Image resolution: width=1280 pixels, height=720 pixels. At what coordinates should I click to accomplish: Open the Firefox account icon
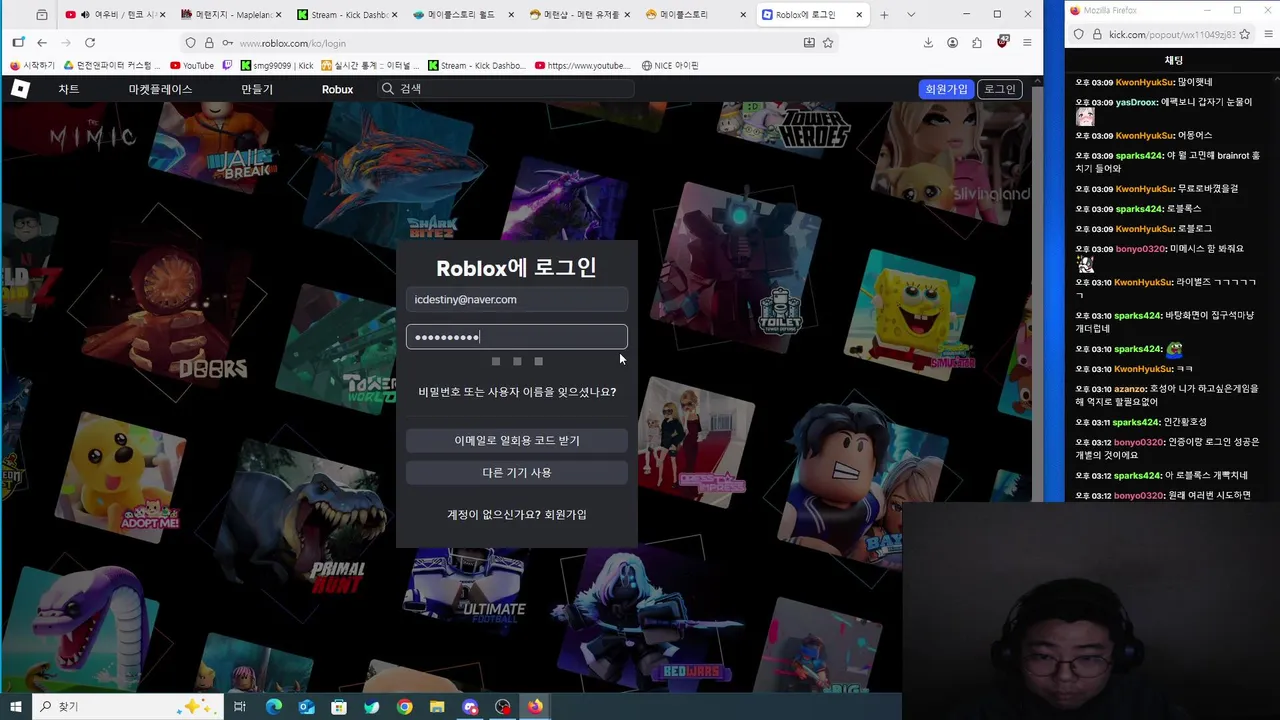coord(952,43)
